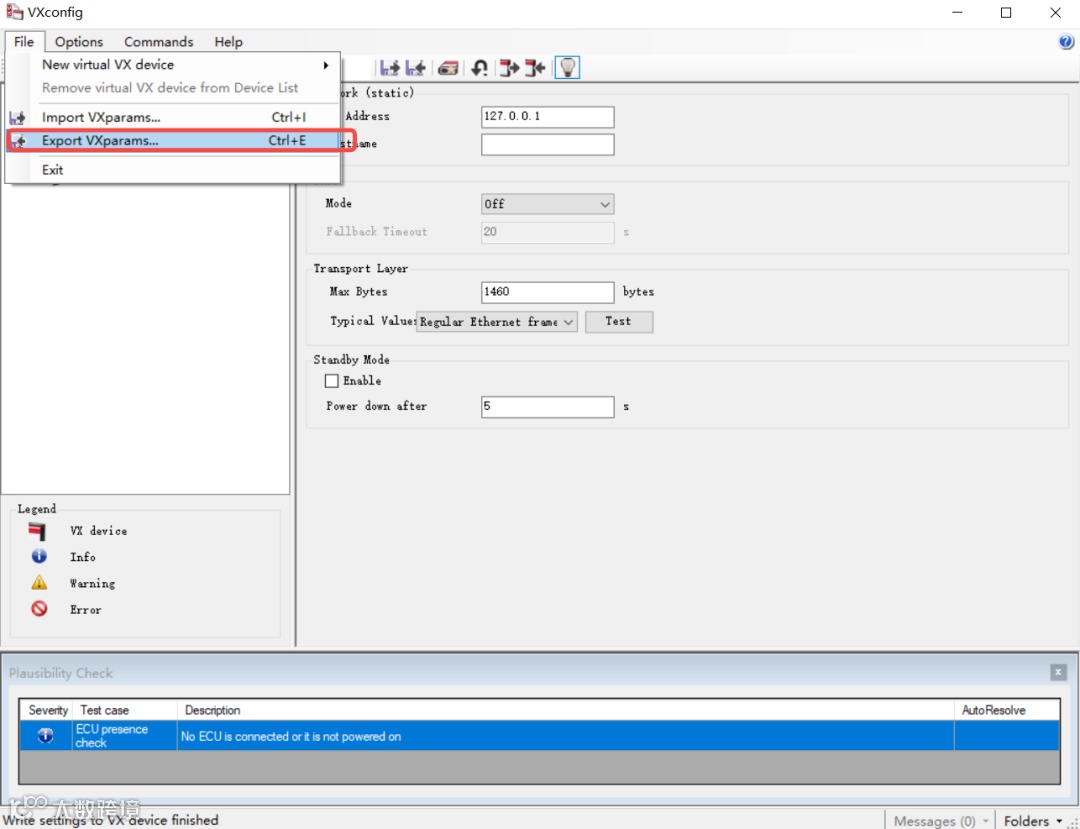
Task: Click the Import VXparams toolbar icon
Action: click(x=391, y=67)
